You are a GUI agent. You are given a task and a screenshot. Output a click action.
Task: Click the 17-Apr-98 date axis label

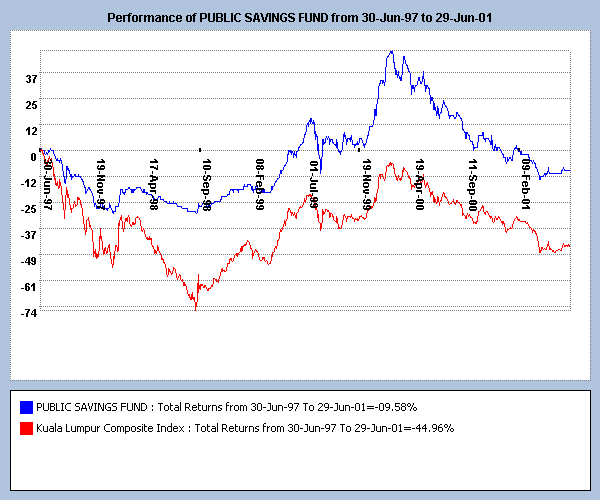[153, 184]
